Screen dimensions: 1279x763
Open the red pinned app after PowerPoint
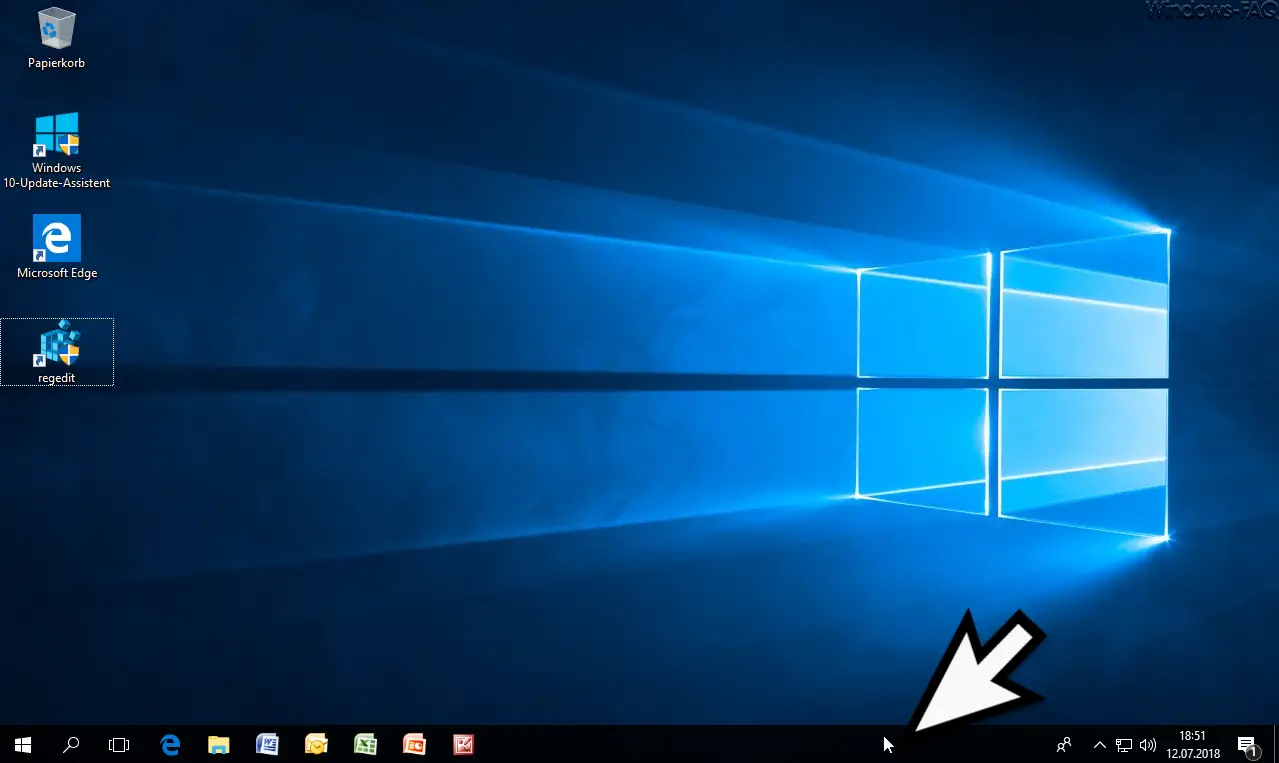(463, 744)
